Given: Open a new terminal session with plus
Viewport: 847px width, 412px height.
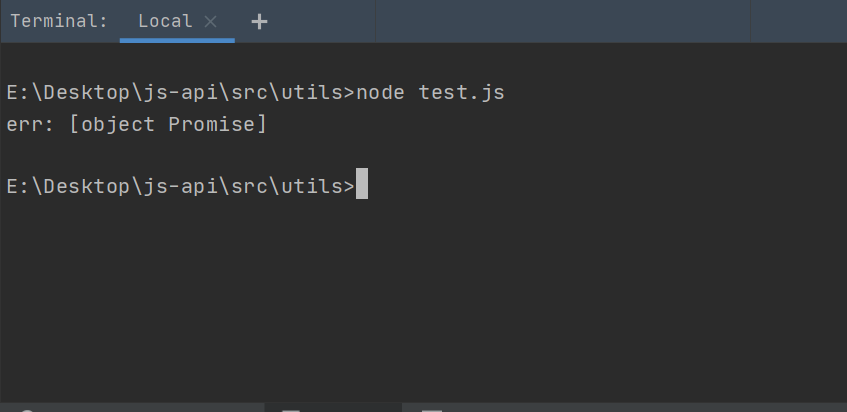Looking at the screenshot, I should coord(259,21).
